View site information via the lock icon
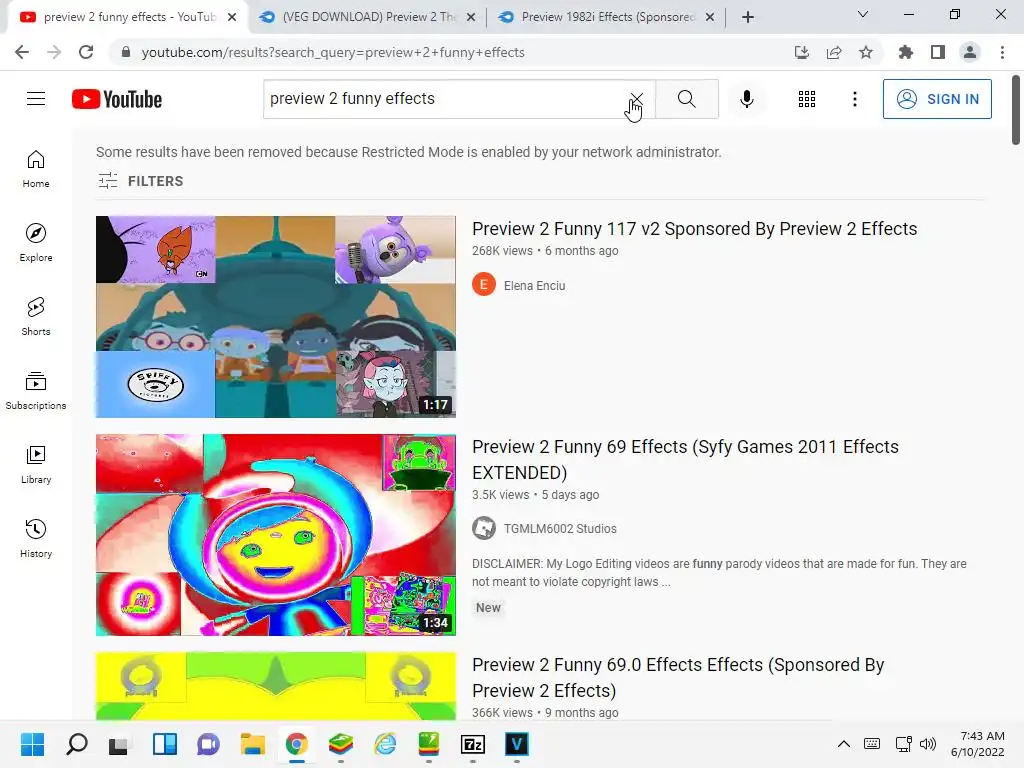Screen dimensions: 1024x768 click(x=126, y=52)
